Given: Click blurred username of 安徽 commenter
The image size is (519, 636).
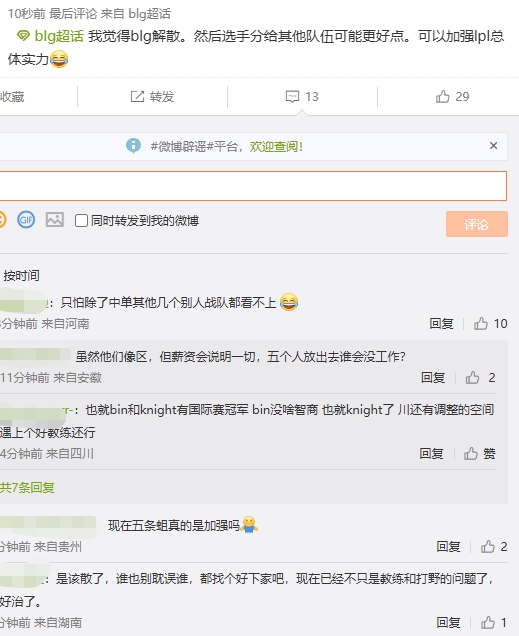Looking at the screenshot, I should pos(36,354).
